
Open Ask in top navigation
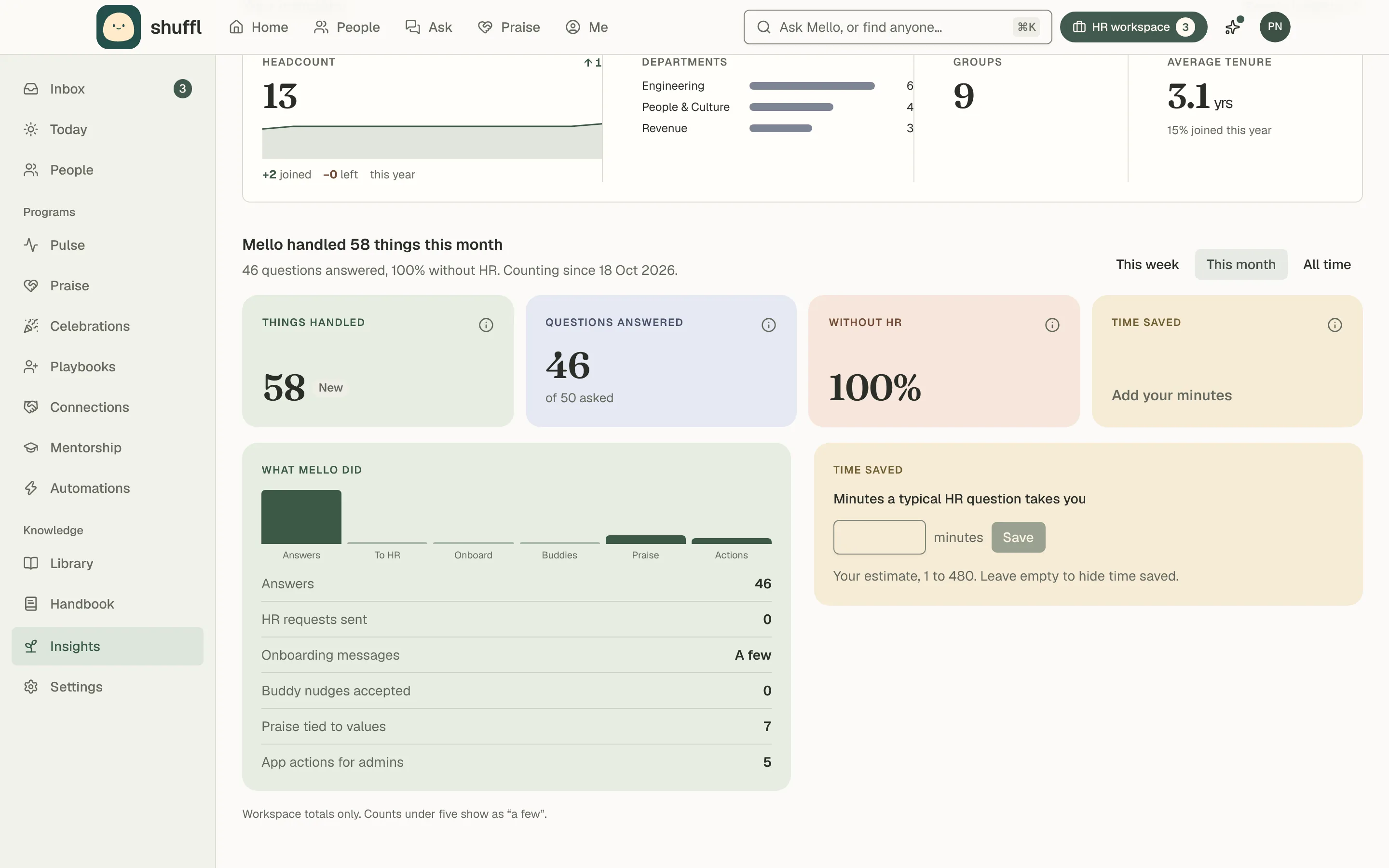[429, 27]
